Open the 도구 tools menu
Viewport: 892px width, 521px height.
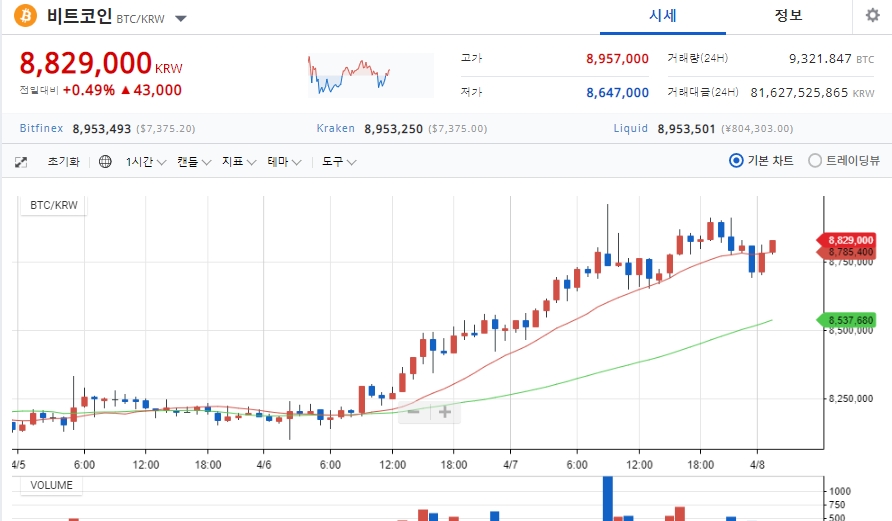point(339,162)
